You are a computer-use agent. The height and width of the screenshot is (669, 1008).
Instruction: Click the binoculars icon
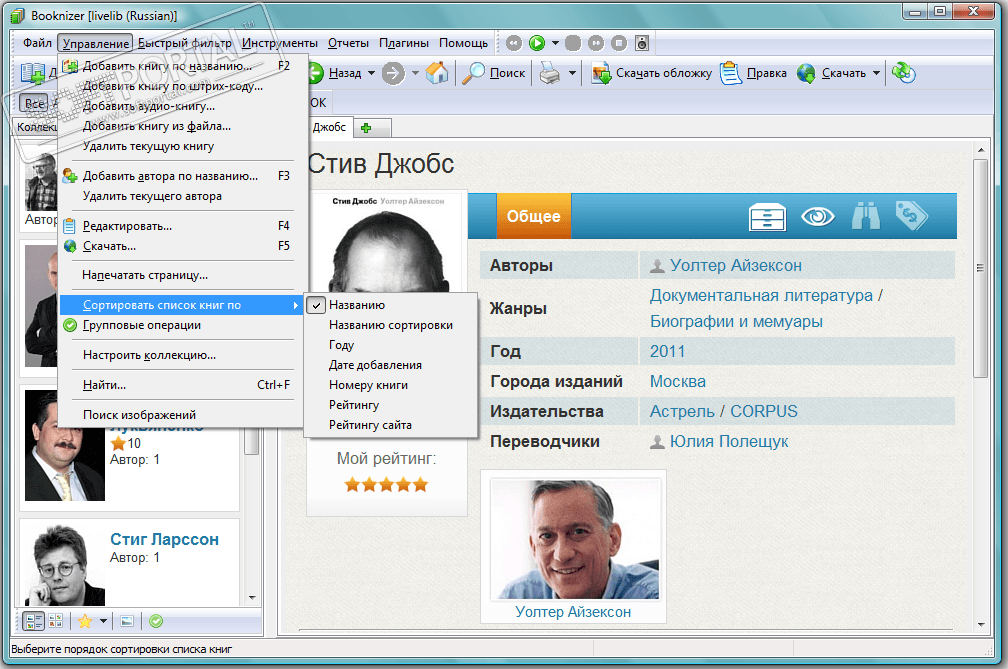865,216
